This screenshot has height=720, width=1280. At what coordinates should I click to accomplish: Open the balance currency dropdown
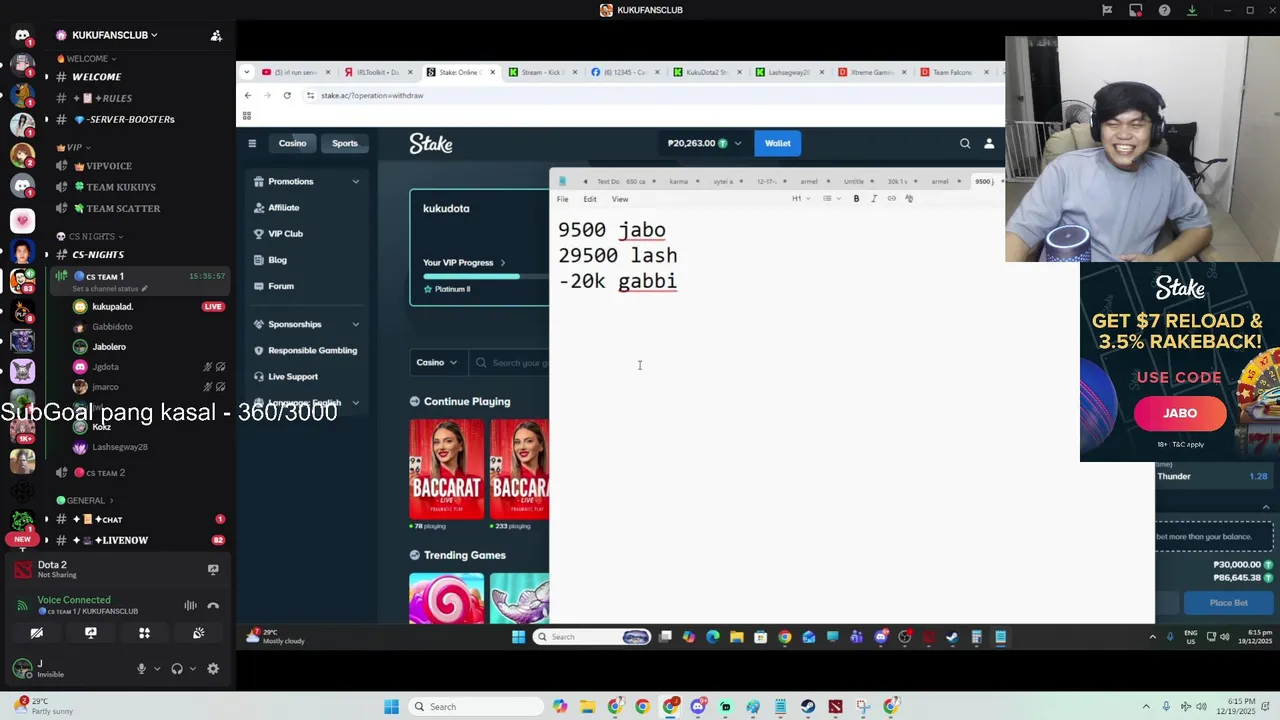click(x=705, y=143)
